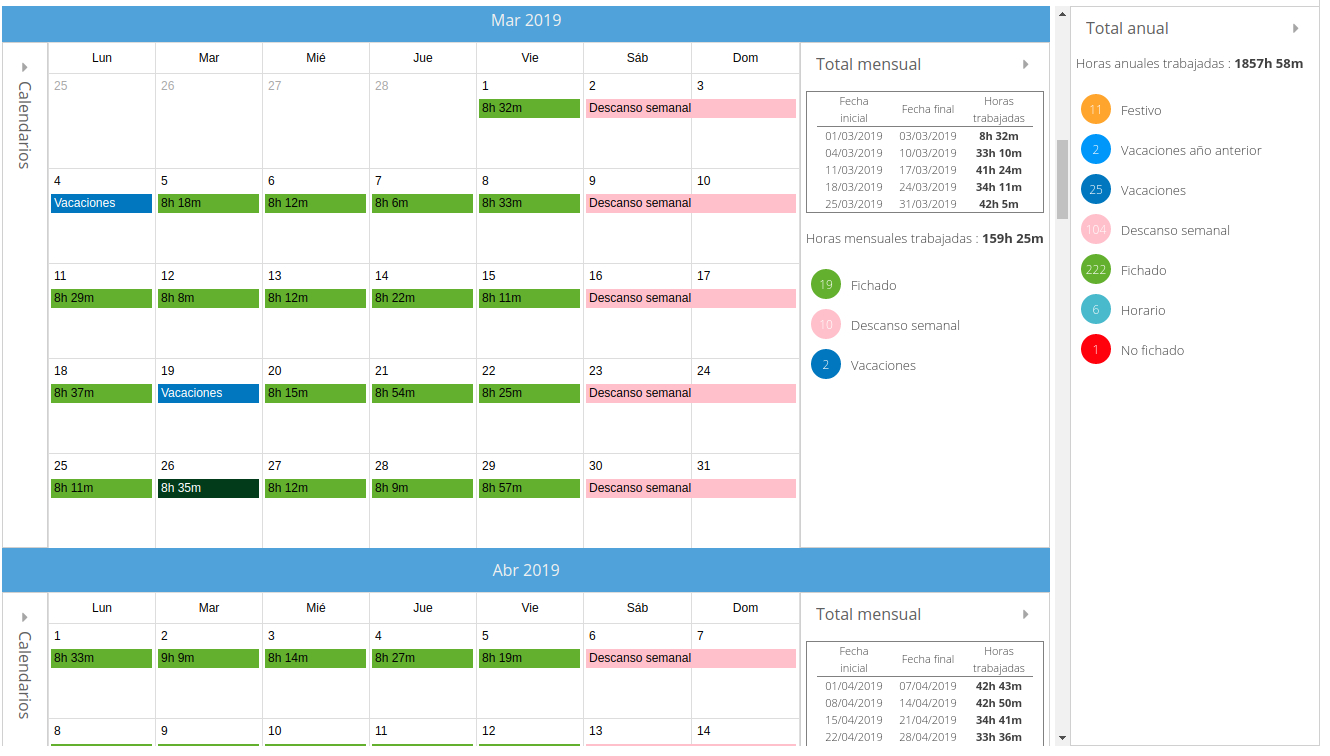The image size is (1330, 756).
Task: Click the annual Fichado circle 222
Action: pos(1096,270)
